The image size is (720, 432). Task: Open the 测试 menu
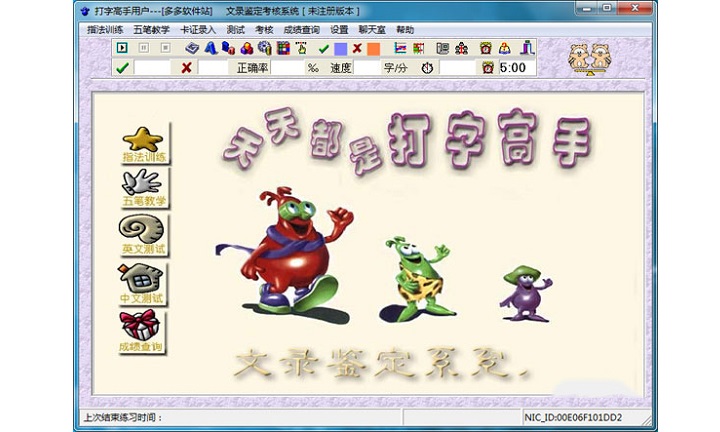[236, 30]
